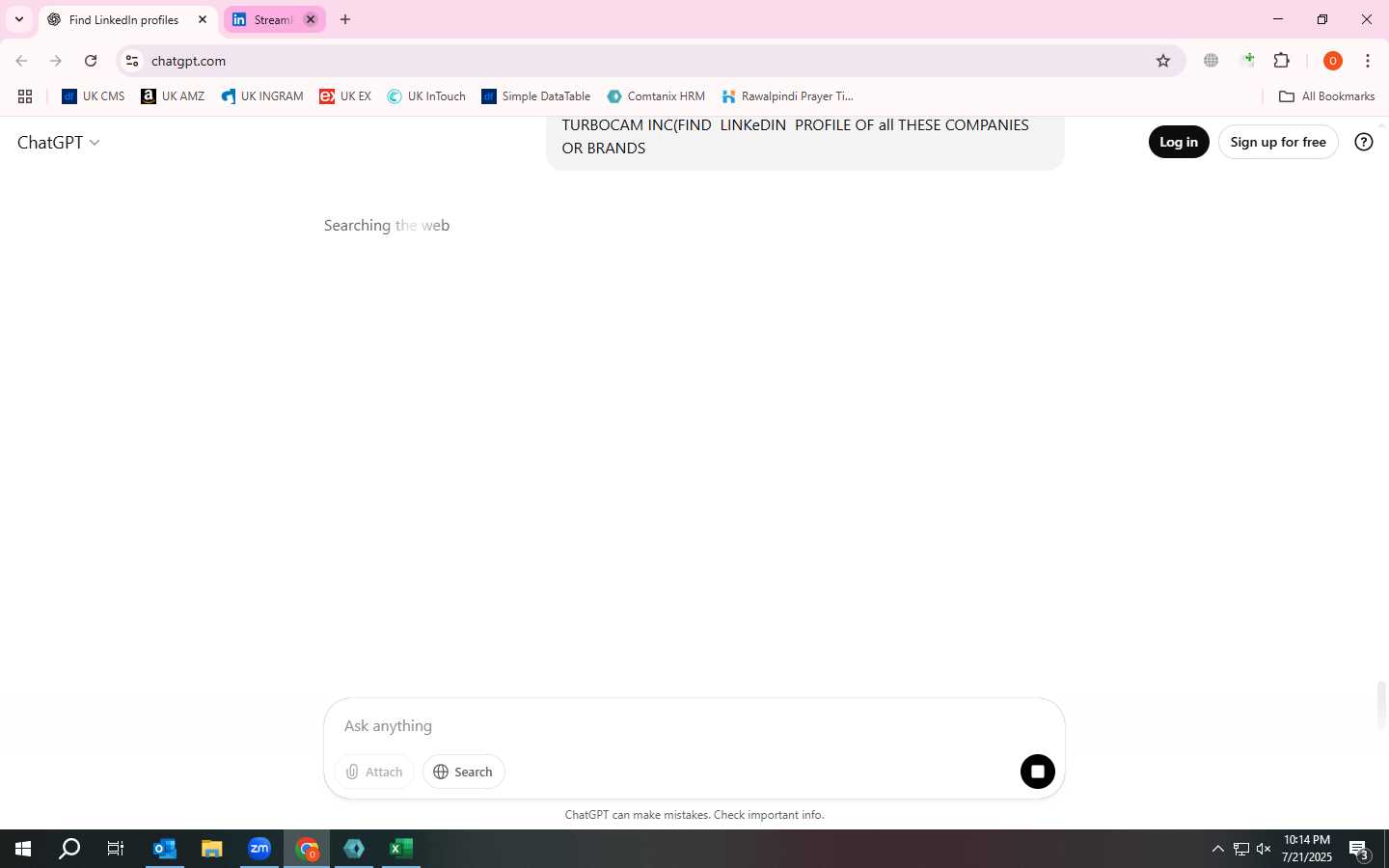The height and width of the screenshot is (868, 1389).
Task: Open the orange Chrome profile avatar
Action: click(x=1333, y=61)
